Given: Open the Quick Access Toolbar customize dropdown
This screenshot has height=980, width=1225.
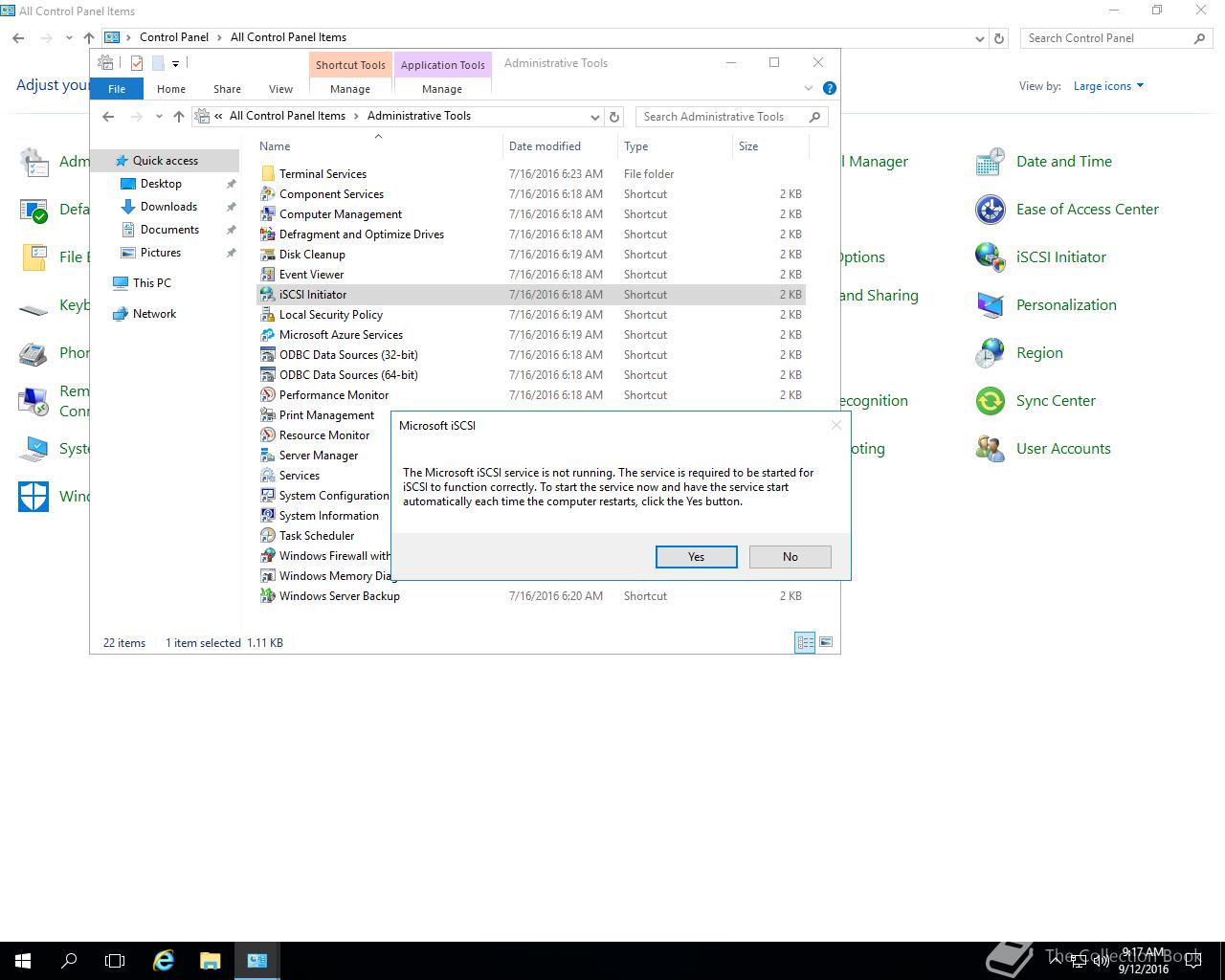Looking at the screenshot, I should coord(175,64).
